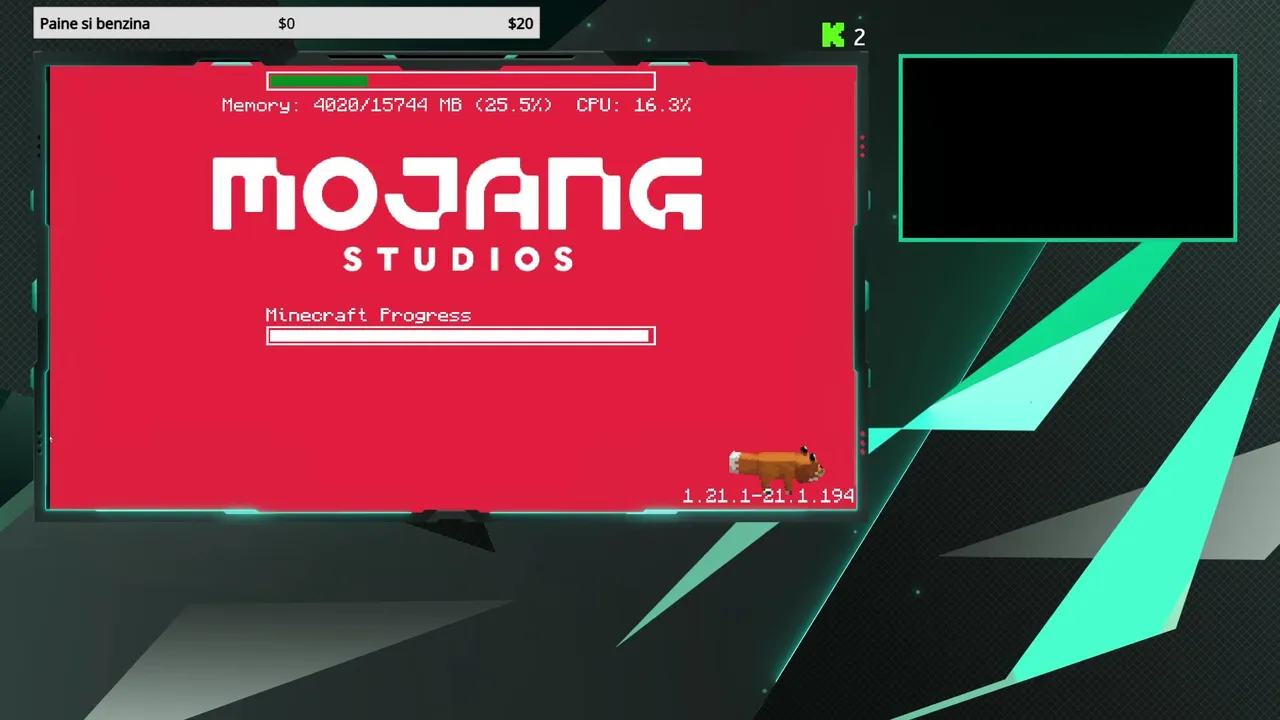
Task: Click the "$0" donation amount
Action: 286,23
